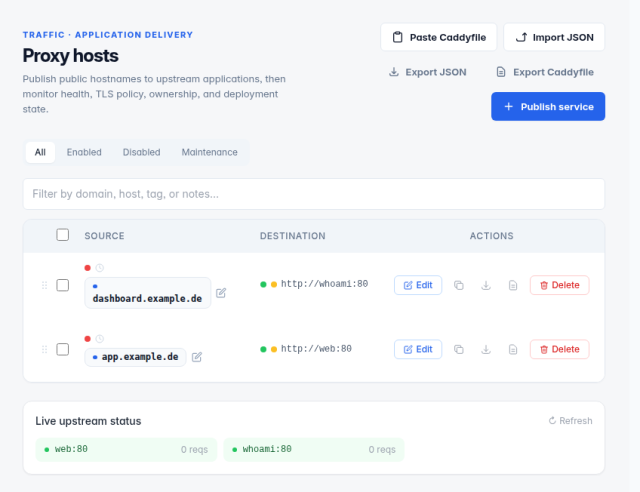This screenshot has width=640, height=492.
Task: Click the SOURCE column header
Action: tap(104, 236)
